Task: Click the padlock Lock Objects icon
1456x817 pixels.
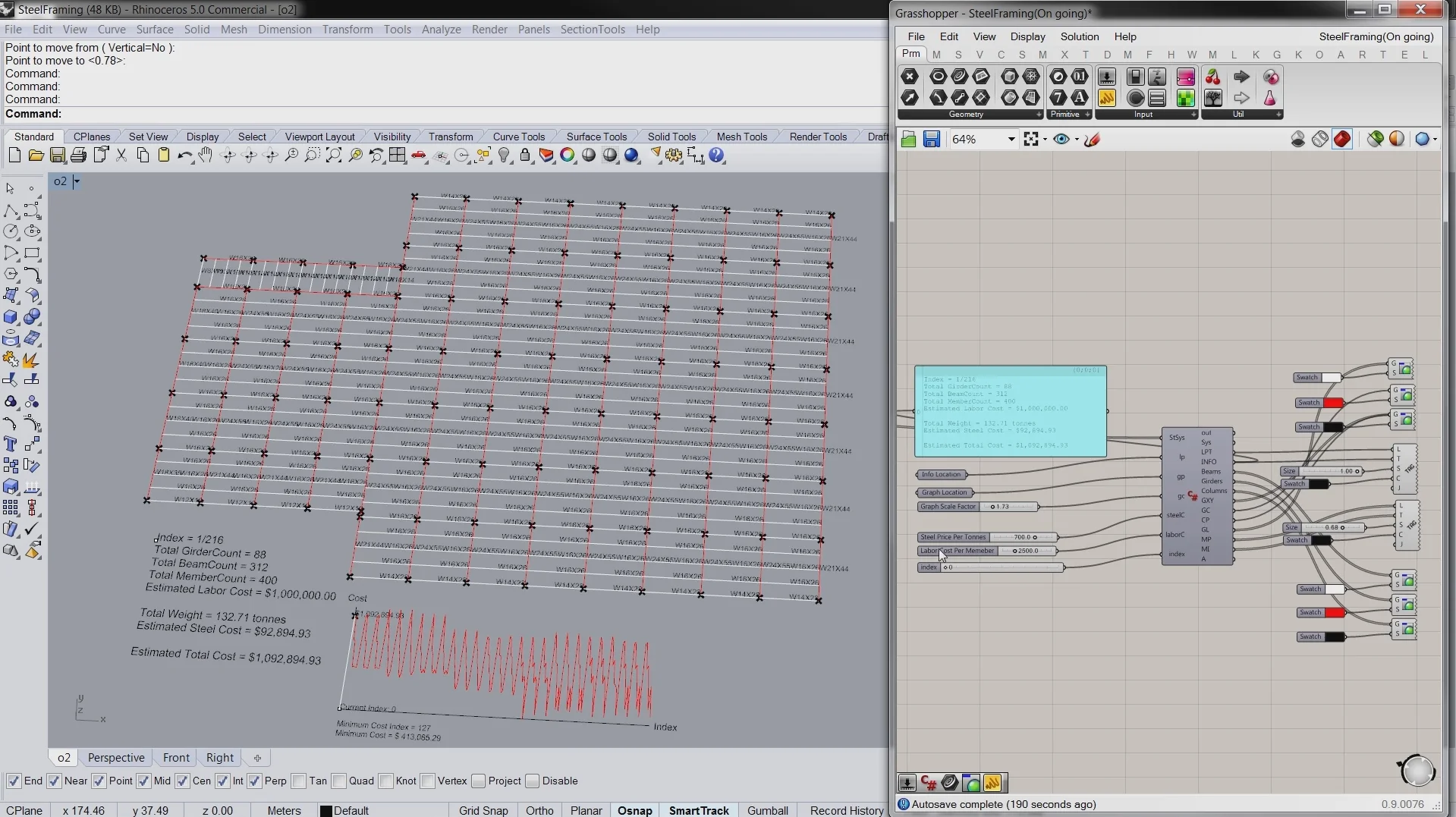Action: (x=525, y=156)
